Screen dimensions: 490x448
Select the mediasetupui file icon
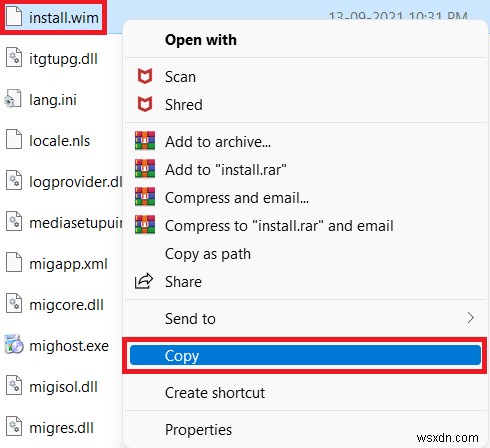pyautogui.click(x=14, y=221)
